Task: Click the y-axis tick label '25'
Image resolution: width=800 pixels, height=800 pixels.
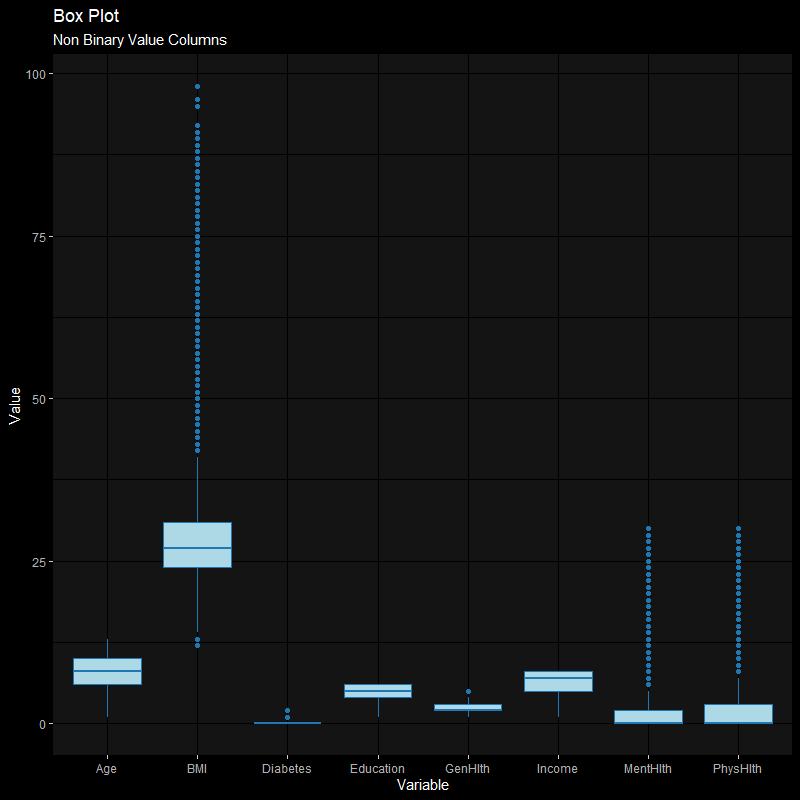Action: click(39, 562)
